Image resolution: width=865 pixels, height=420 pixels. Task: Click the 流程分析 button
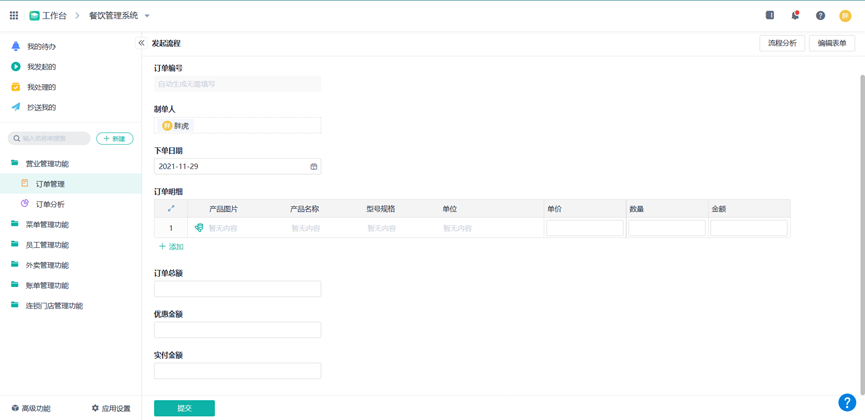point(782,43)
